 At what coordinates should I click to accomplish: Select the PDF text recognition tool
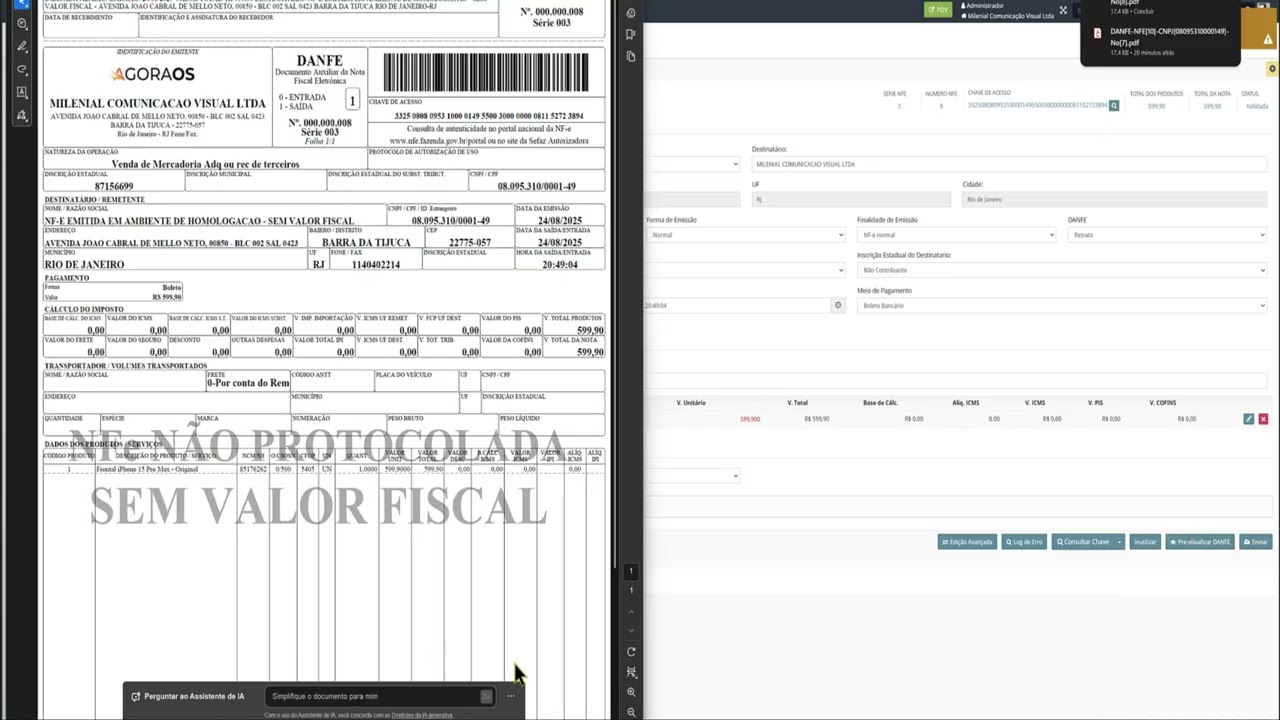(22, 93)
